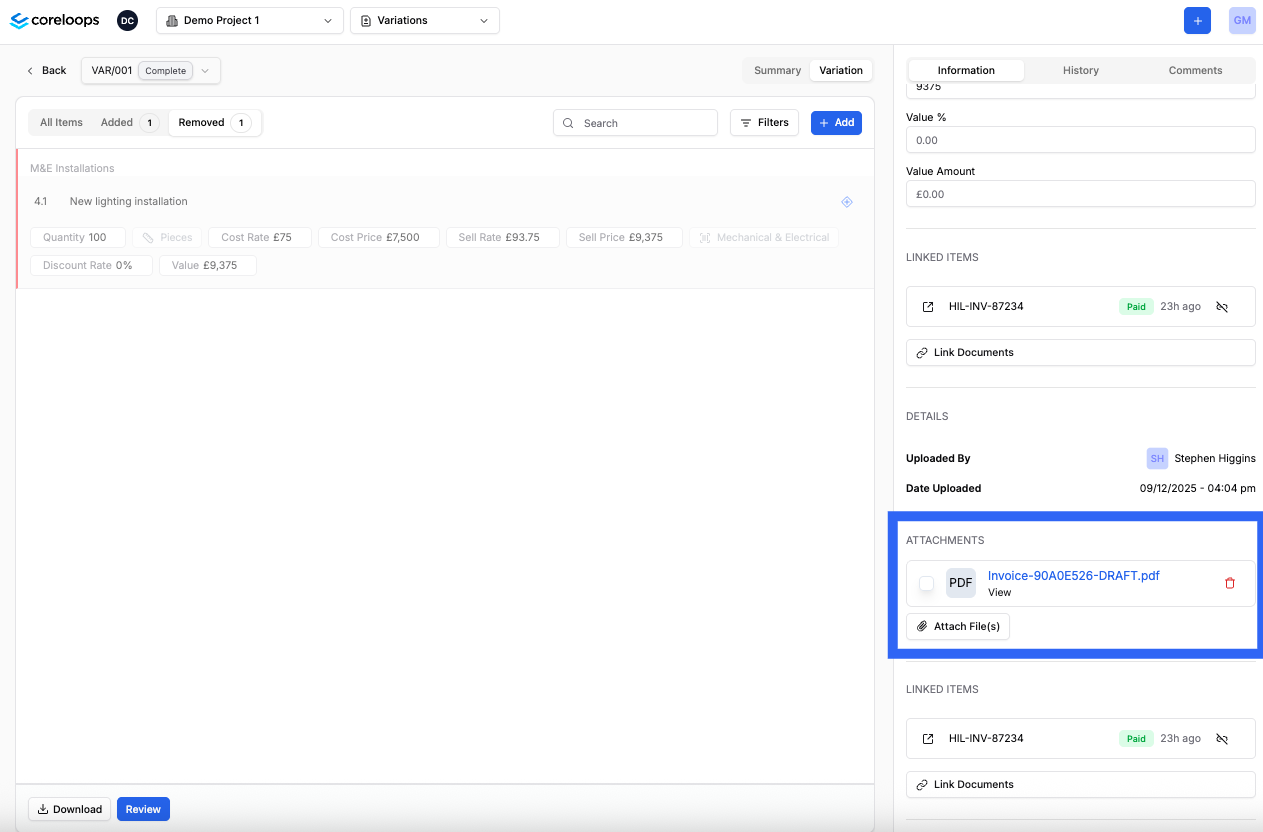Viewport: 1263px width, 832px height.
Task: Click the blue plus icon in header
Action: (1197, 20)
